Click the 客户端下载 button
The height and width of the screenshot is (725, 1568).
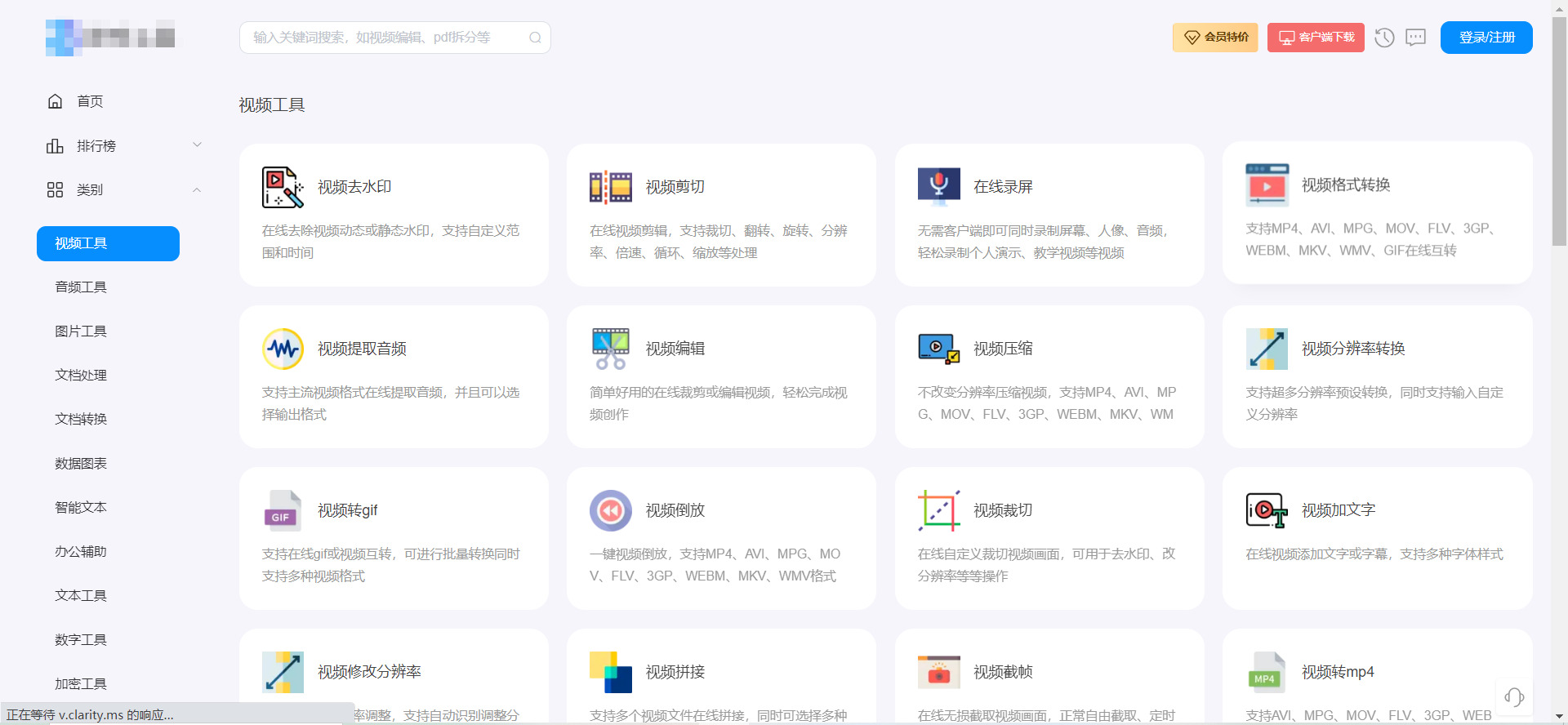coord(1316,38)
